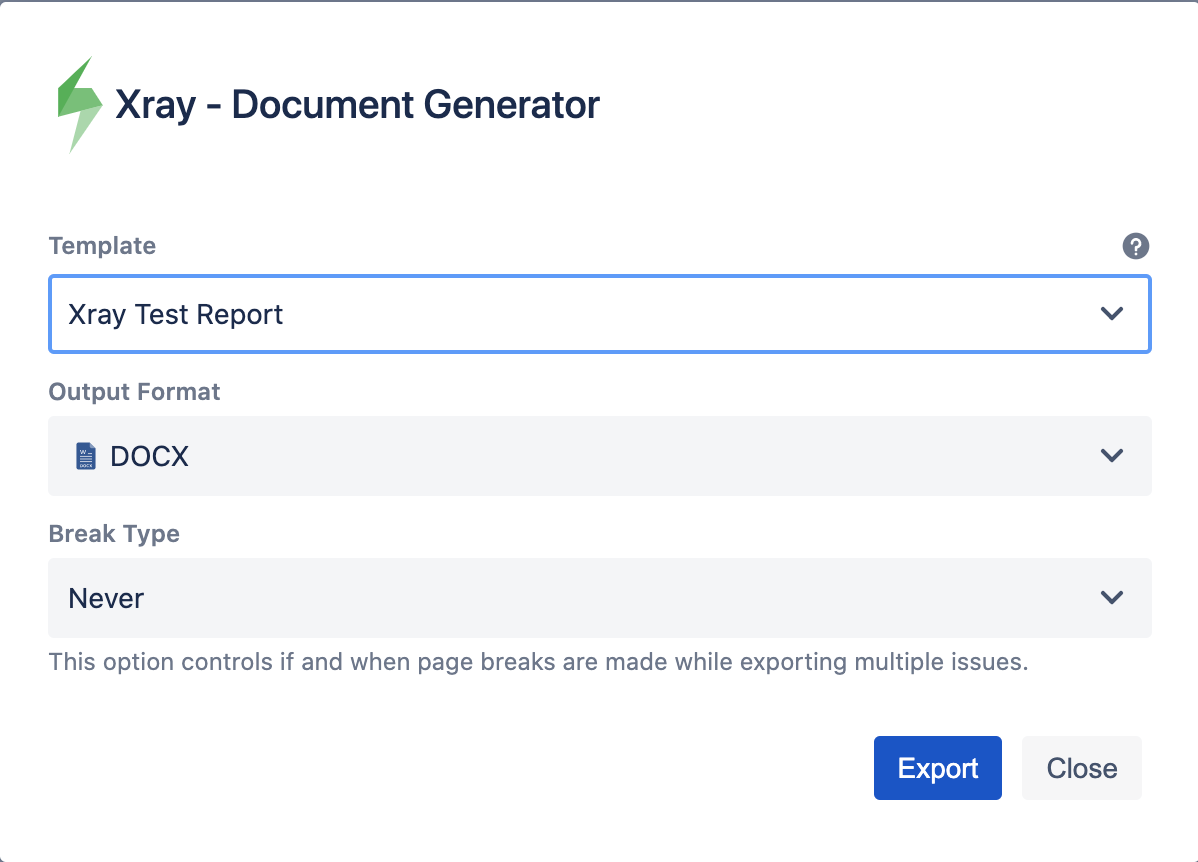Click the Output Format chevron arrow

click(x=1112, y=455)
